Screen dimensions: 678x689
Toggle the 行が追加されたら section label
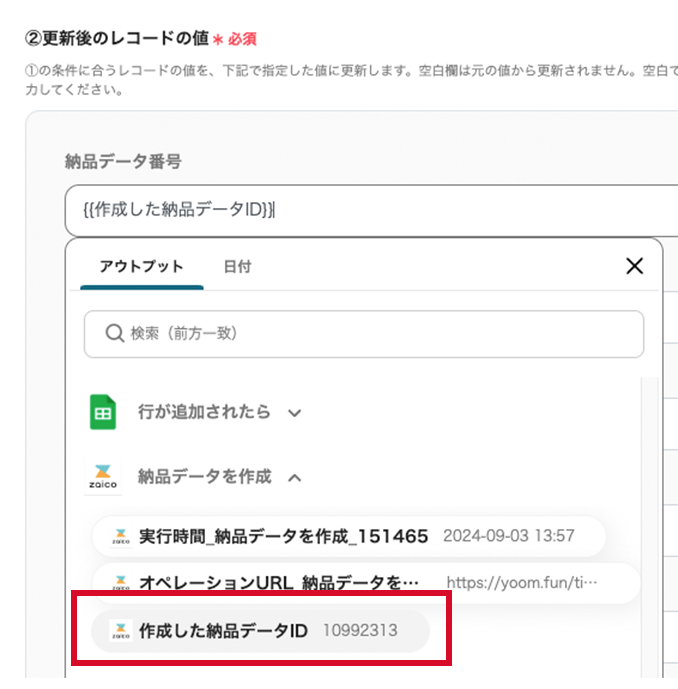pyautogui.click(x=204, y=412)
